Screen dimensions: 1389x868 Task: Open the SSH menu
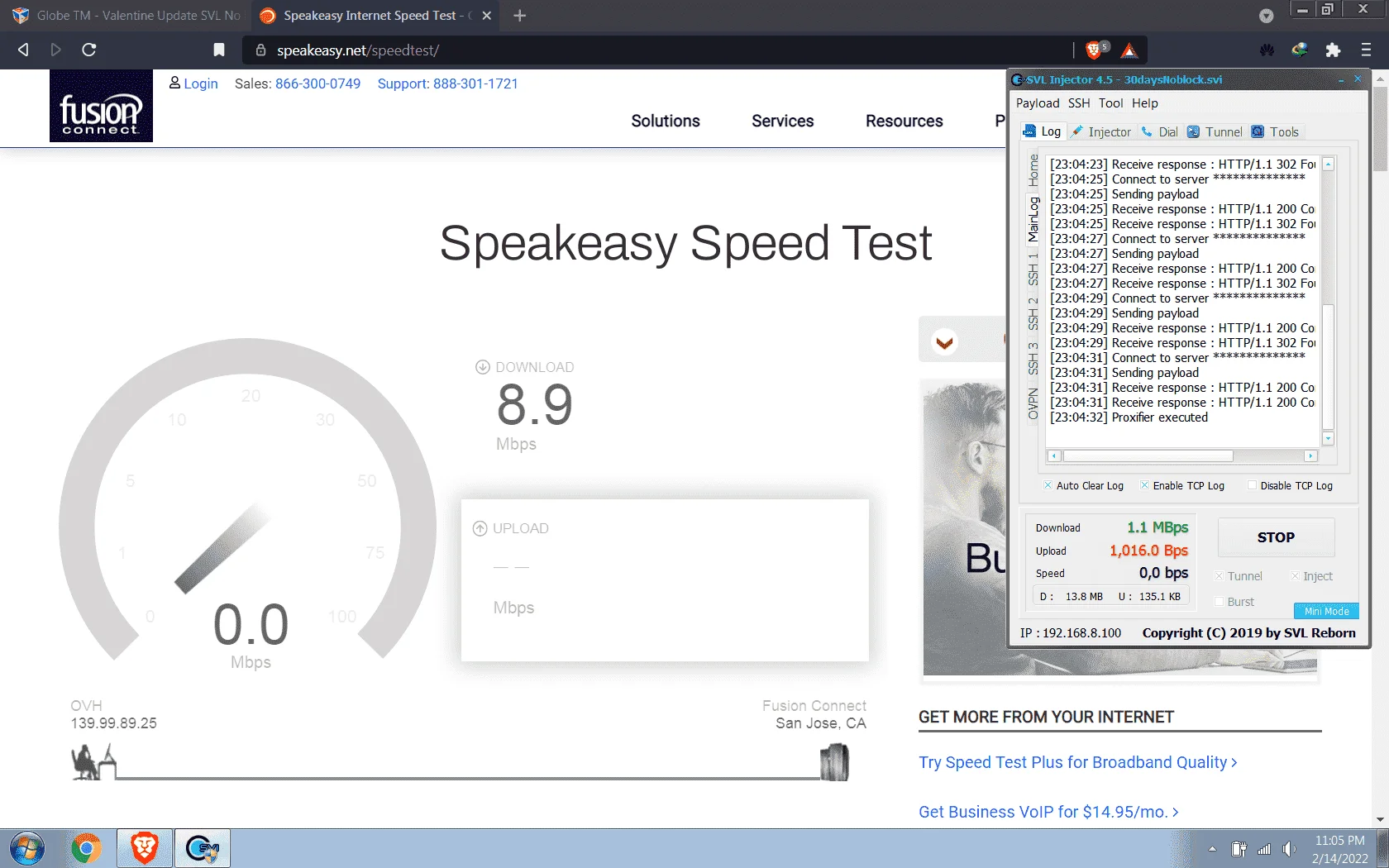point(1079,103)
